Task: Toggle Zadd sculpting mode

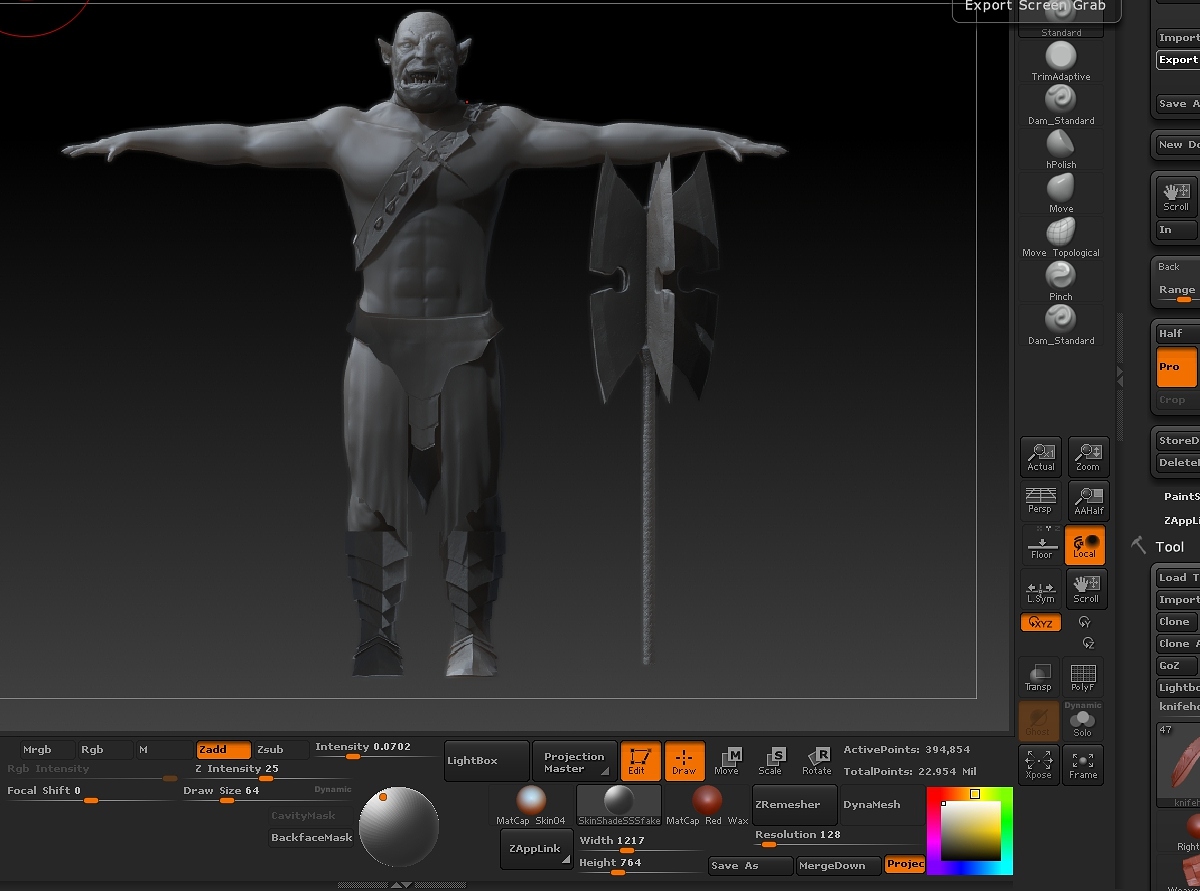Action: (223, 749)
